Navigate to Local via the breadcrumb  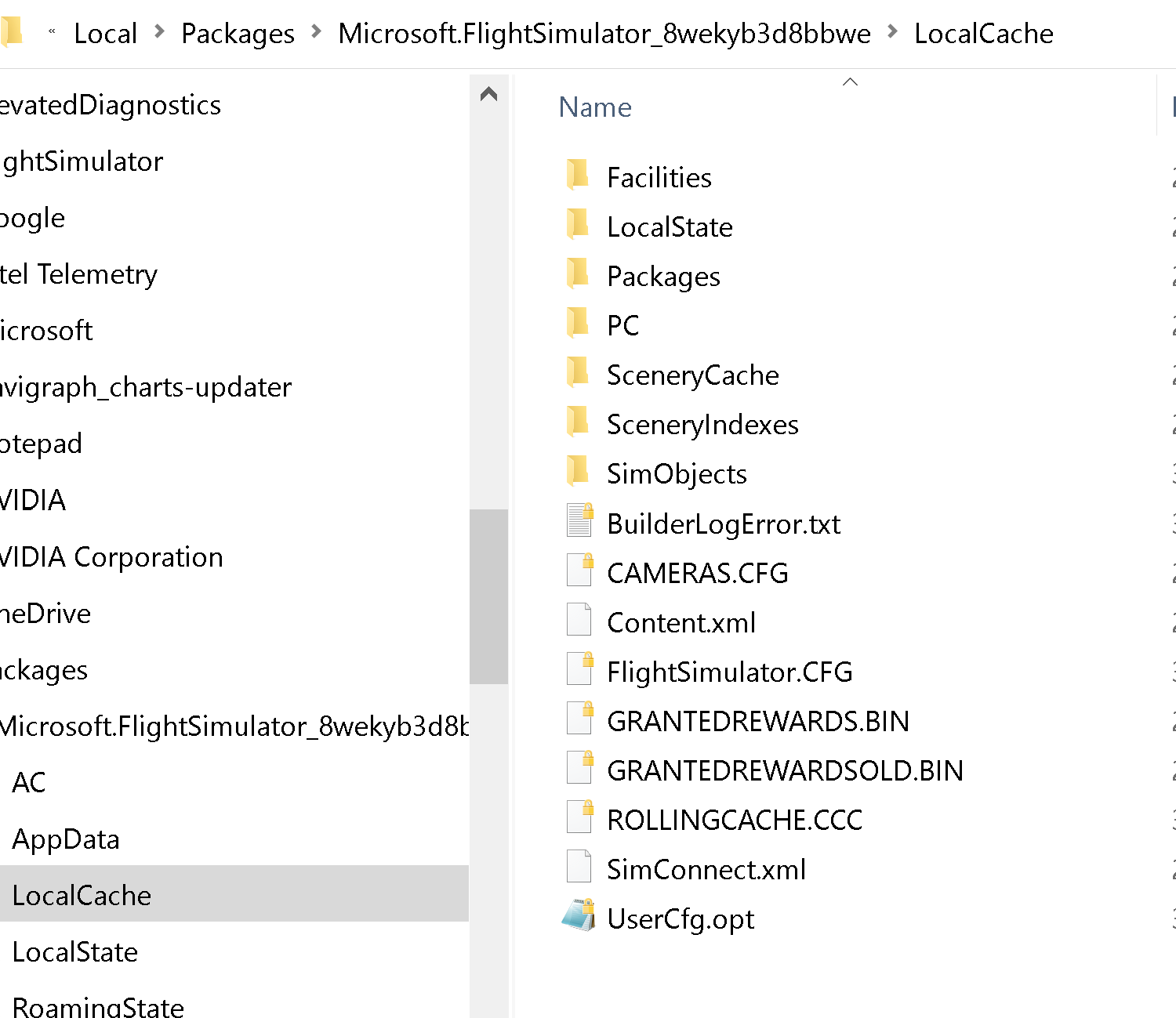point(105,33)
